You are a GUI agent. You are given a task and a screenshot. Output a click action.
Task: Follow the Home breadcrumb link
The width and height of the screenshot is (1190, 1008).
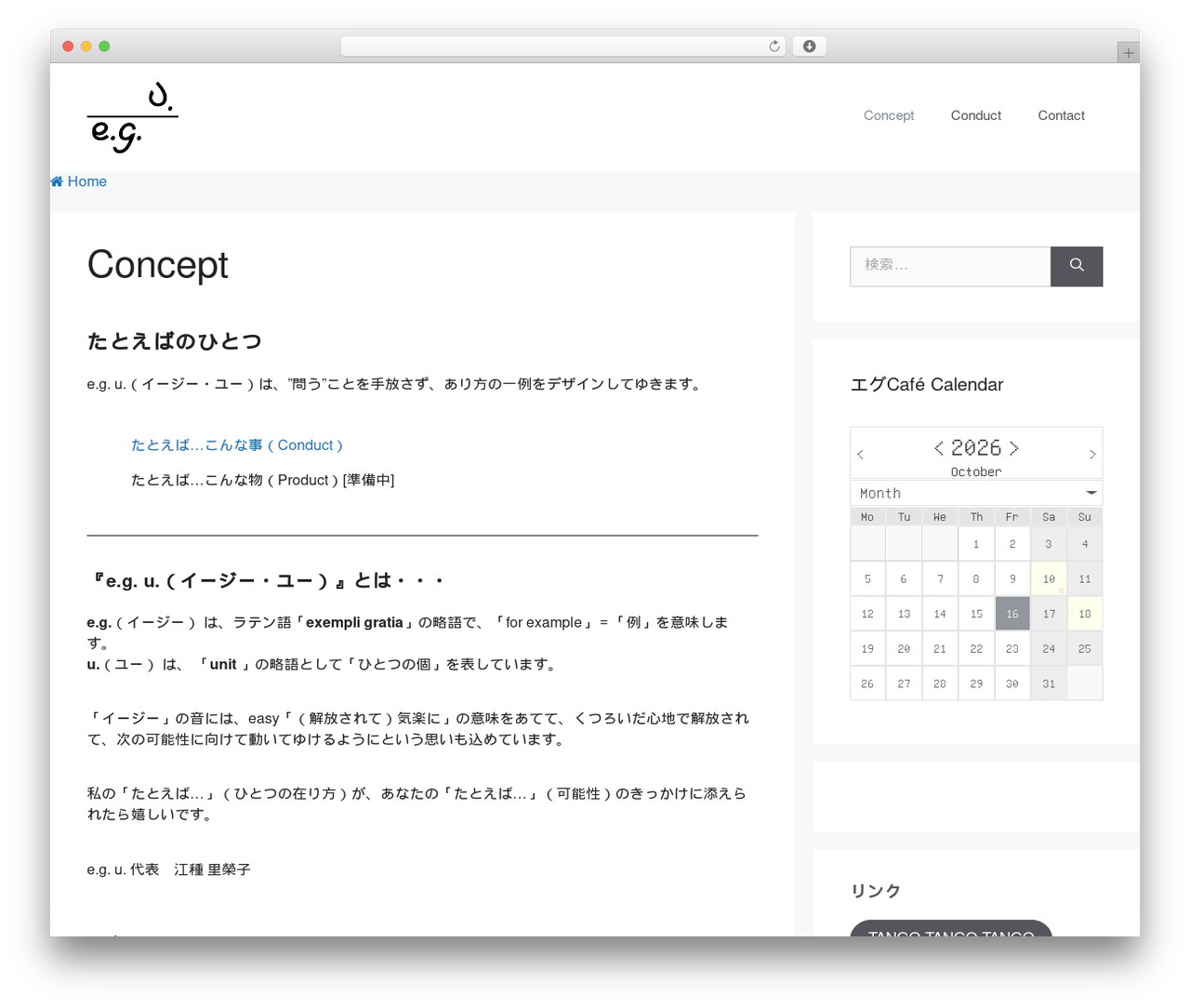[x=86, y=181]
